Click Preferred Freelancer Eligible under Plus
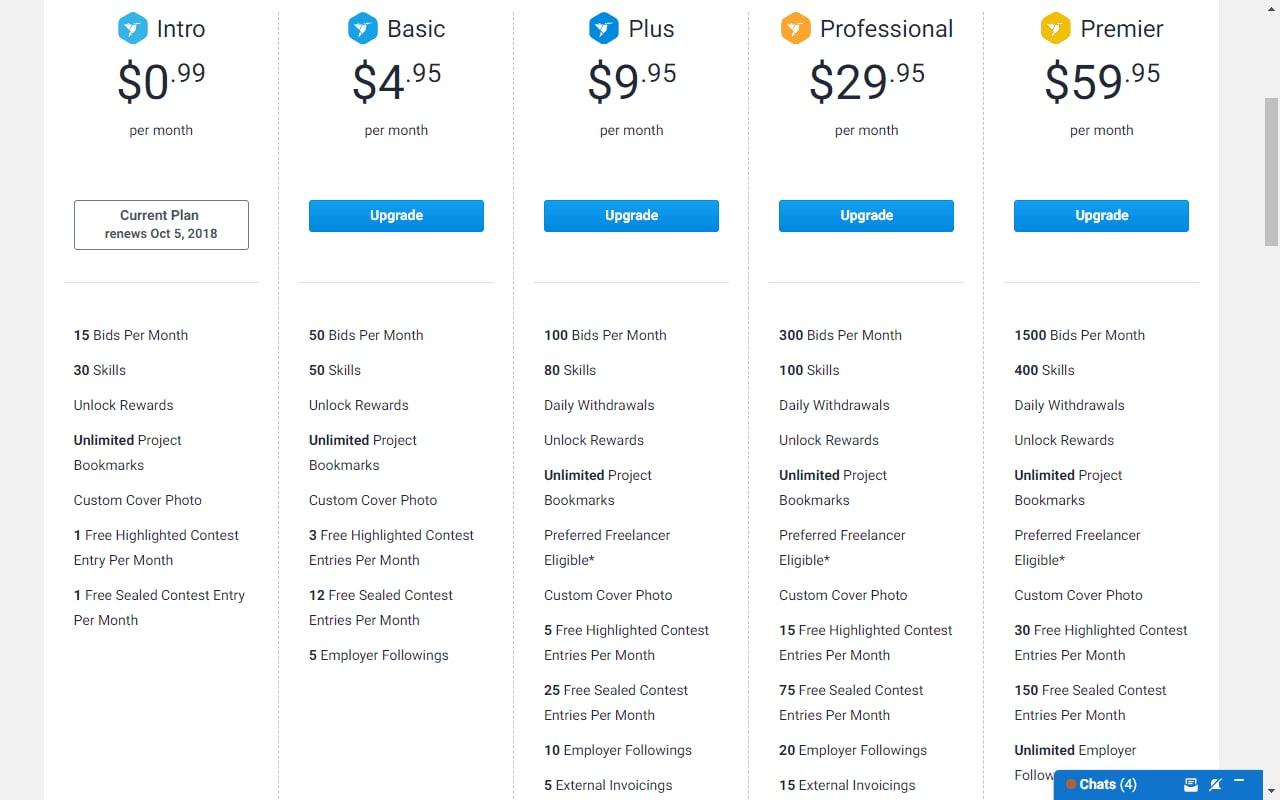This screenshot has height=800, width=1280. [x=607, y=547]
